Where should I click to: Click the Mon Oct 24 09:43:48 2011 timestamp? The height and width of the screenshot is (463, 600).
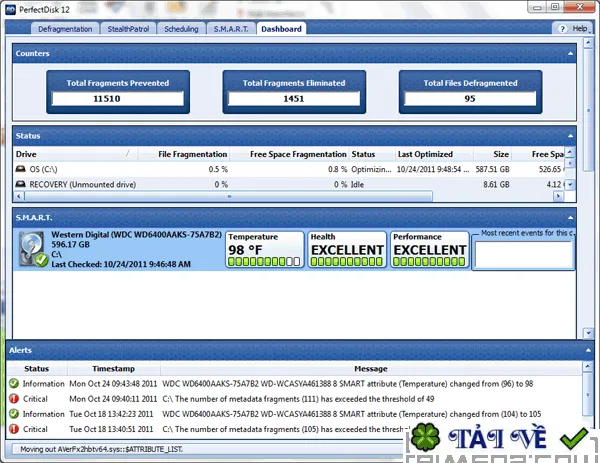(113, 384)
